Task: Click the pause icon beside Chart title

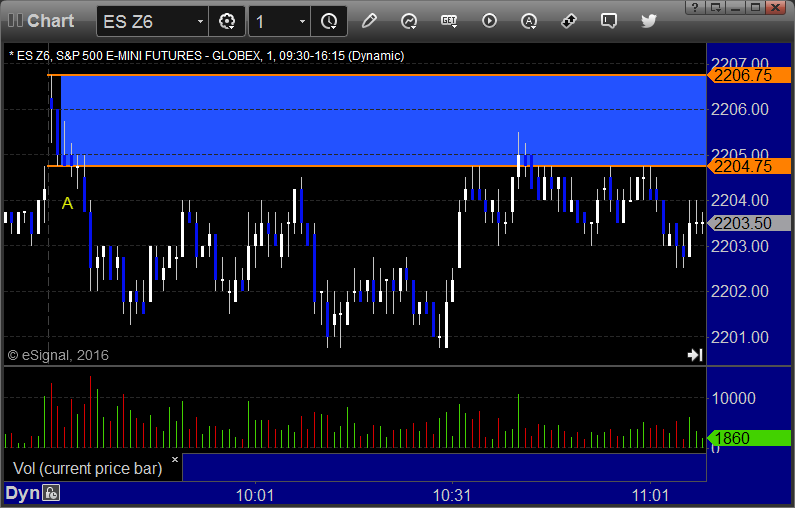Action: pos(15,21)
